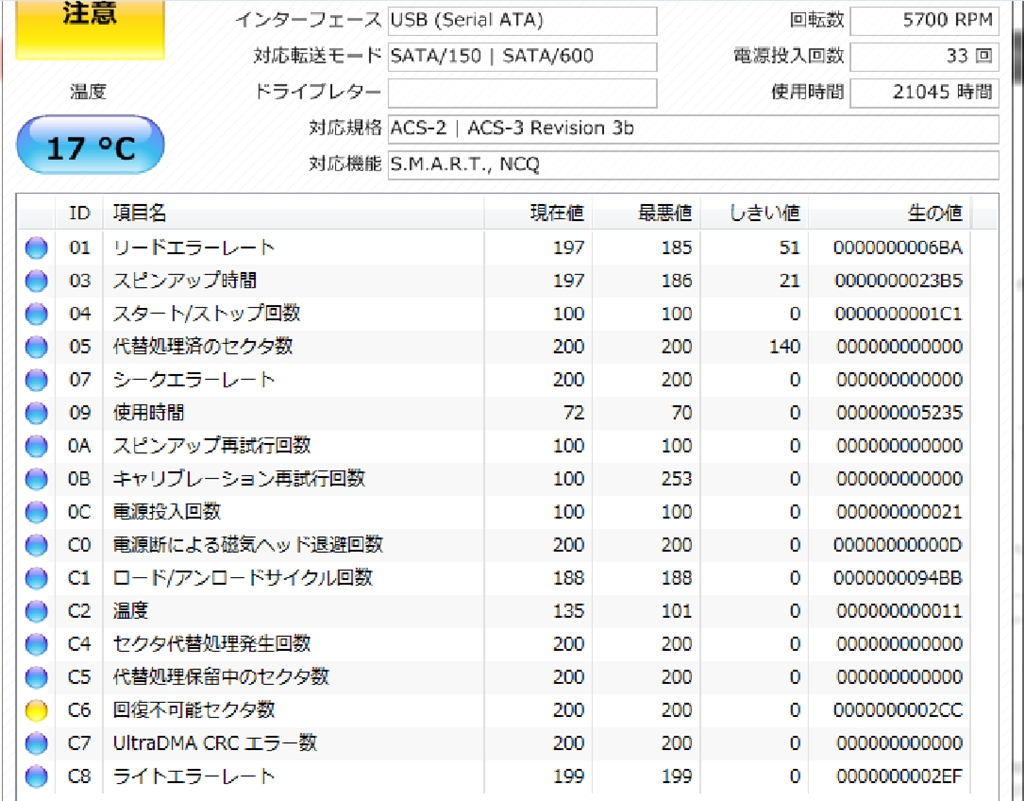Click the blue status orb for ID C8
The width and height of the screenshot is (1024, 801).
pos(37,776)
